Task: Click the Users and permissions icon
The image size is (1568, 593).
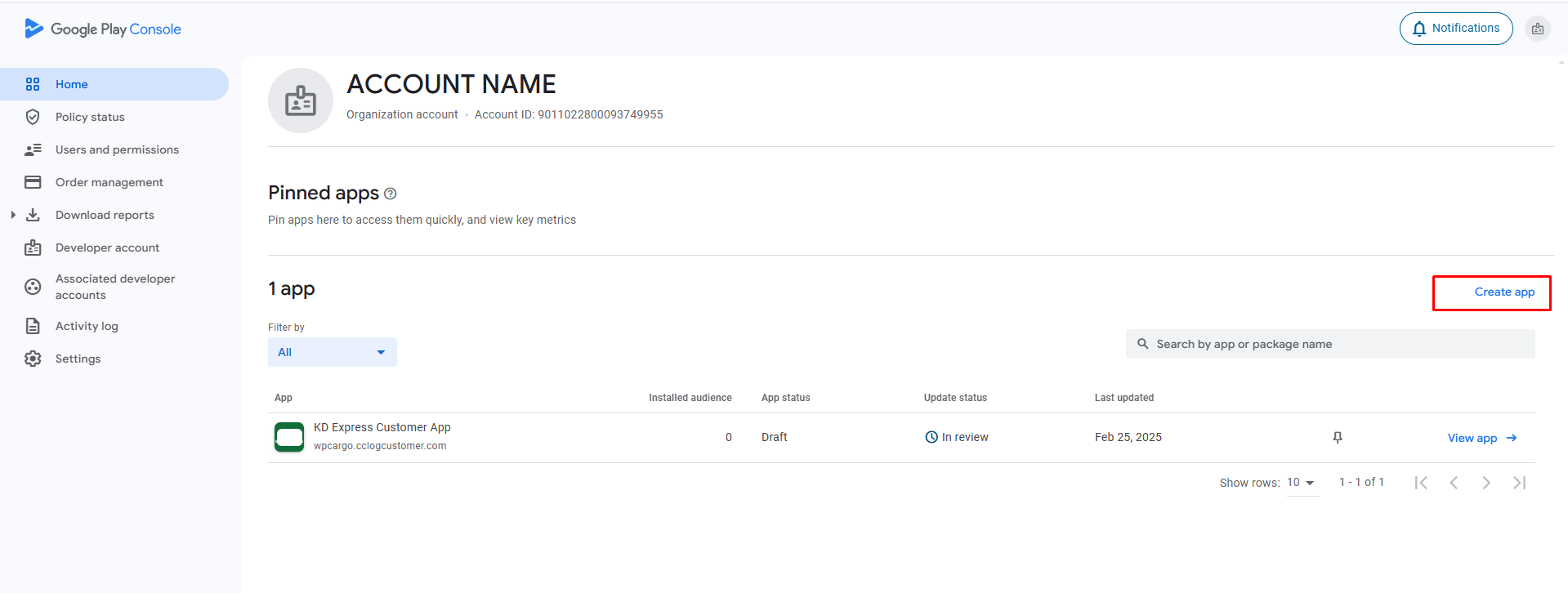Action: click(x=33, y=149)
